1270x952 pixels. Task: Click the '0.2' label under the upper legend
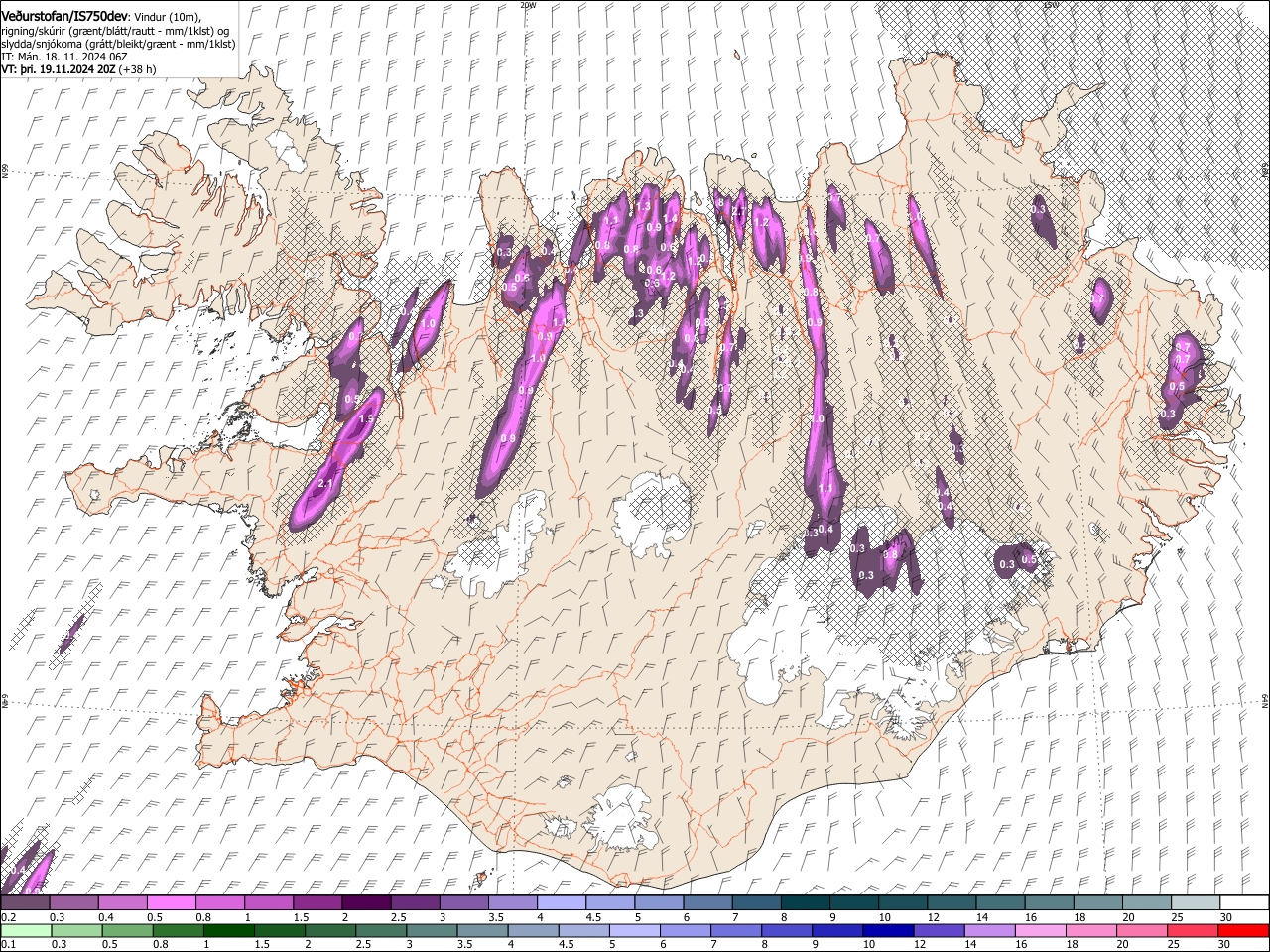tap(6, 917)
